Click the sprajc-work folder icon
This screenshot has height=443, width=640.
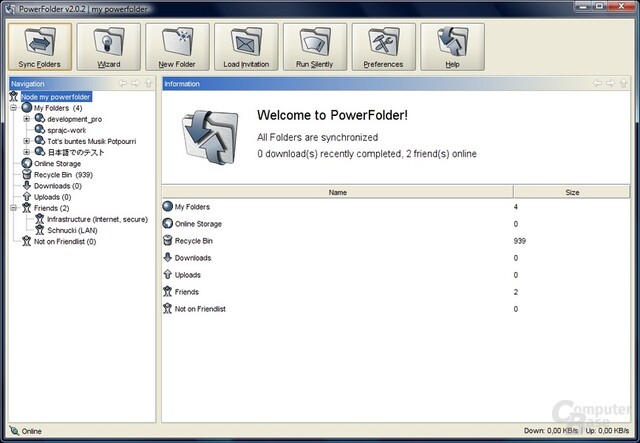coord(40,130)
